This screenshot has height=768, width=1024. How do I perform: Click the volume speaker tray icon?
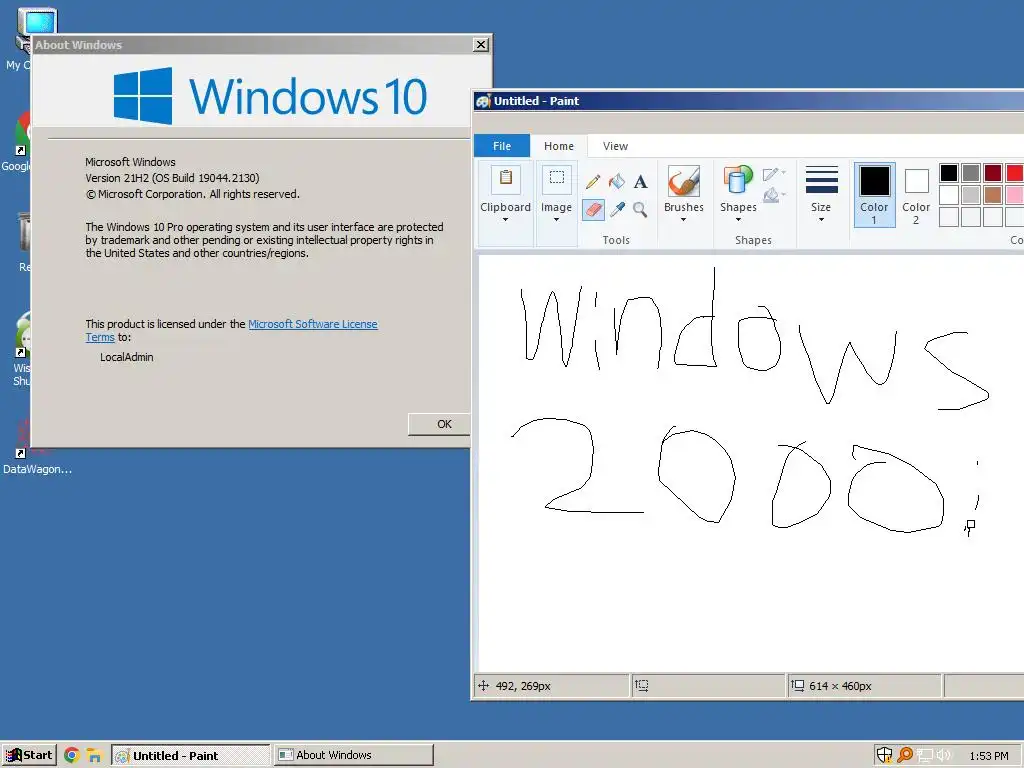(944, 756)
